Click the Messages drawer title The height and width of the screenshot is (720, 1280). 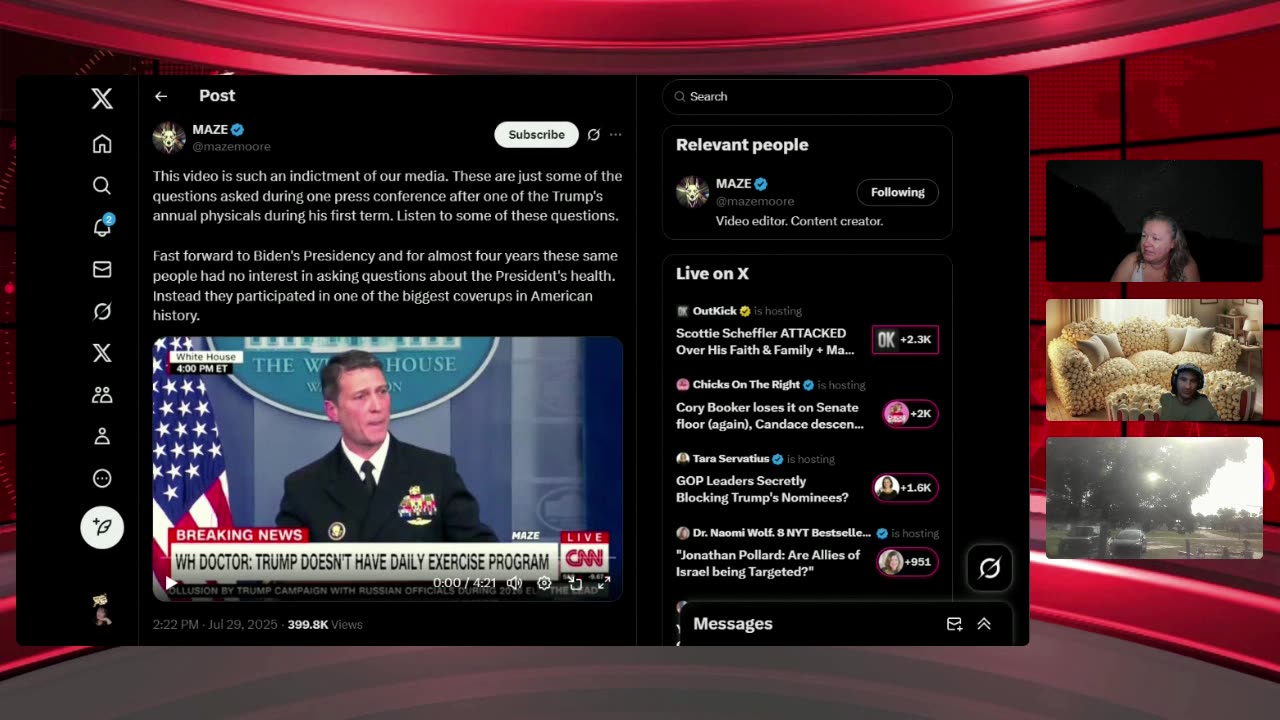coord(733,624)
